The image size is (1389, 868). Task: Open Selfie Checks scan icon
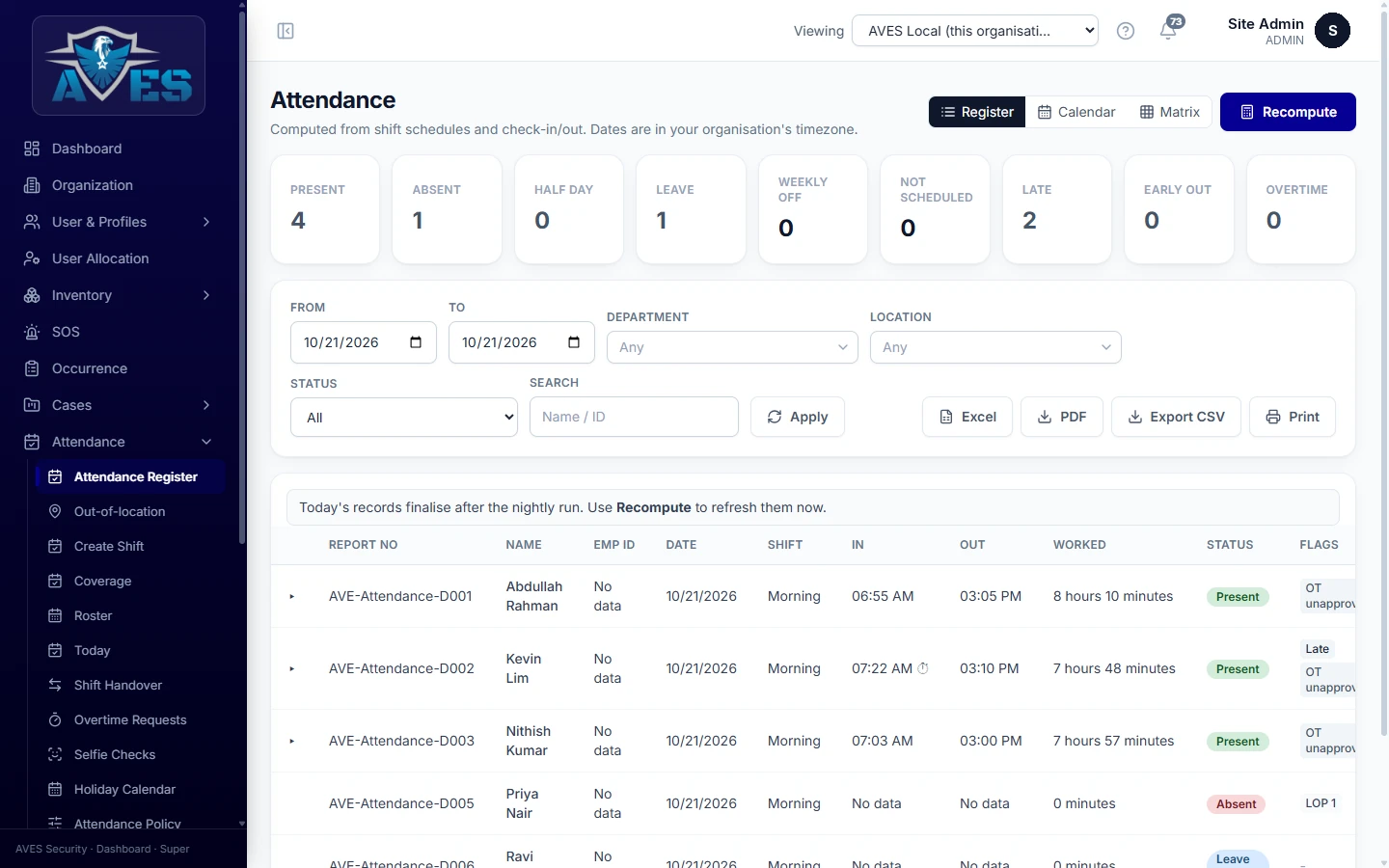point(55,754)
